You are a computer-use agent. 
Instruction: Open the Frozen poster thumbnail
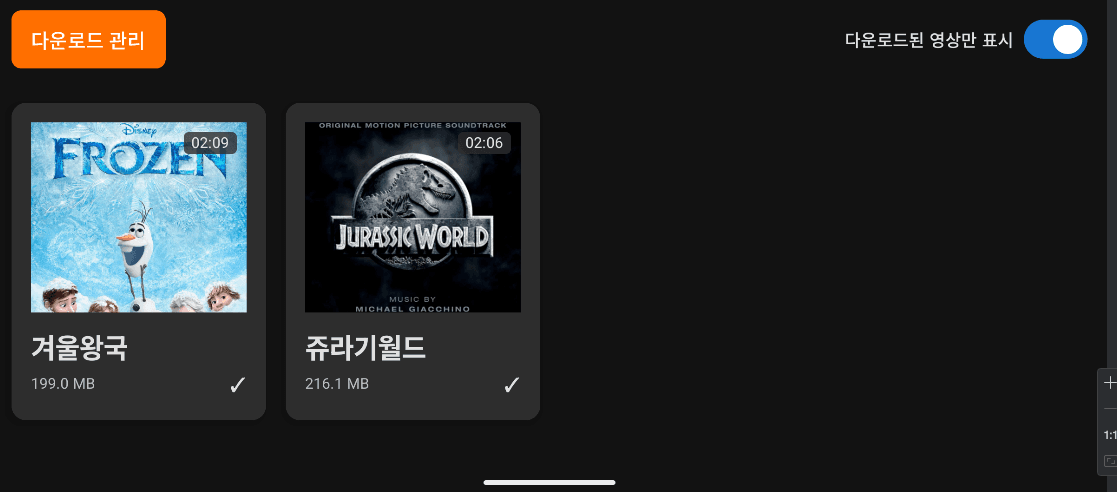tap(139, 217)
